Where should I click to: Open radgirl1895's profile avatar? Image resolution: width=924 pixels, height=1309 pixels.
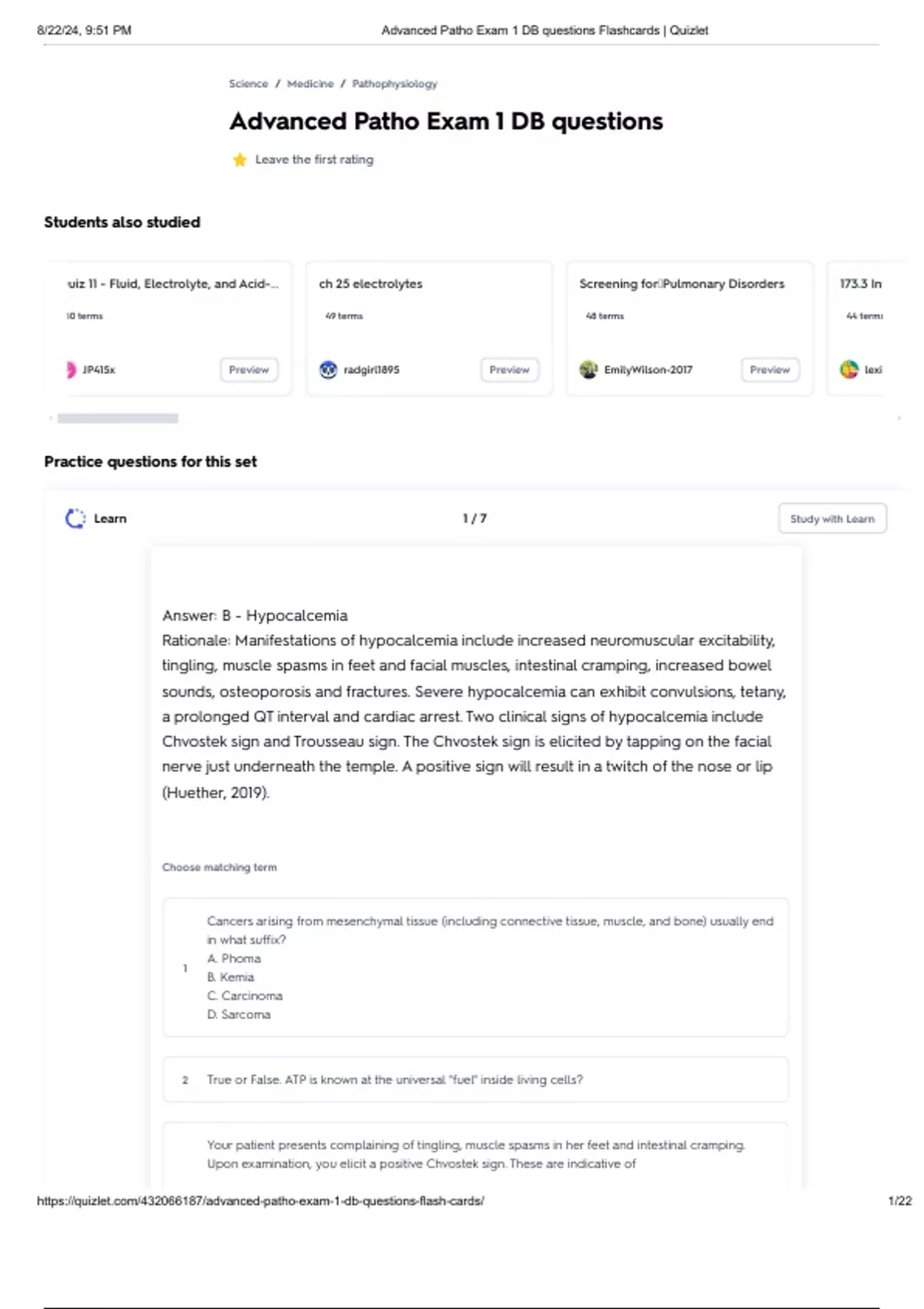click(x=328, y=370)
